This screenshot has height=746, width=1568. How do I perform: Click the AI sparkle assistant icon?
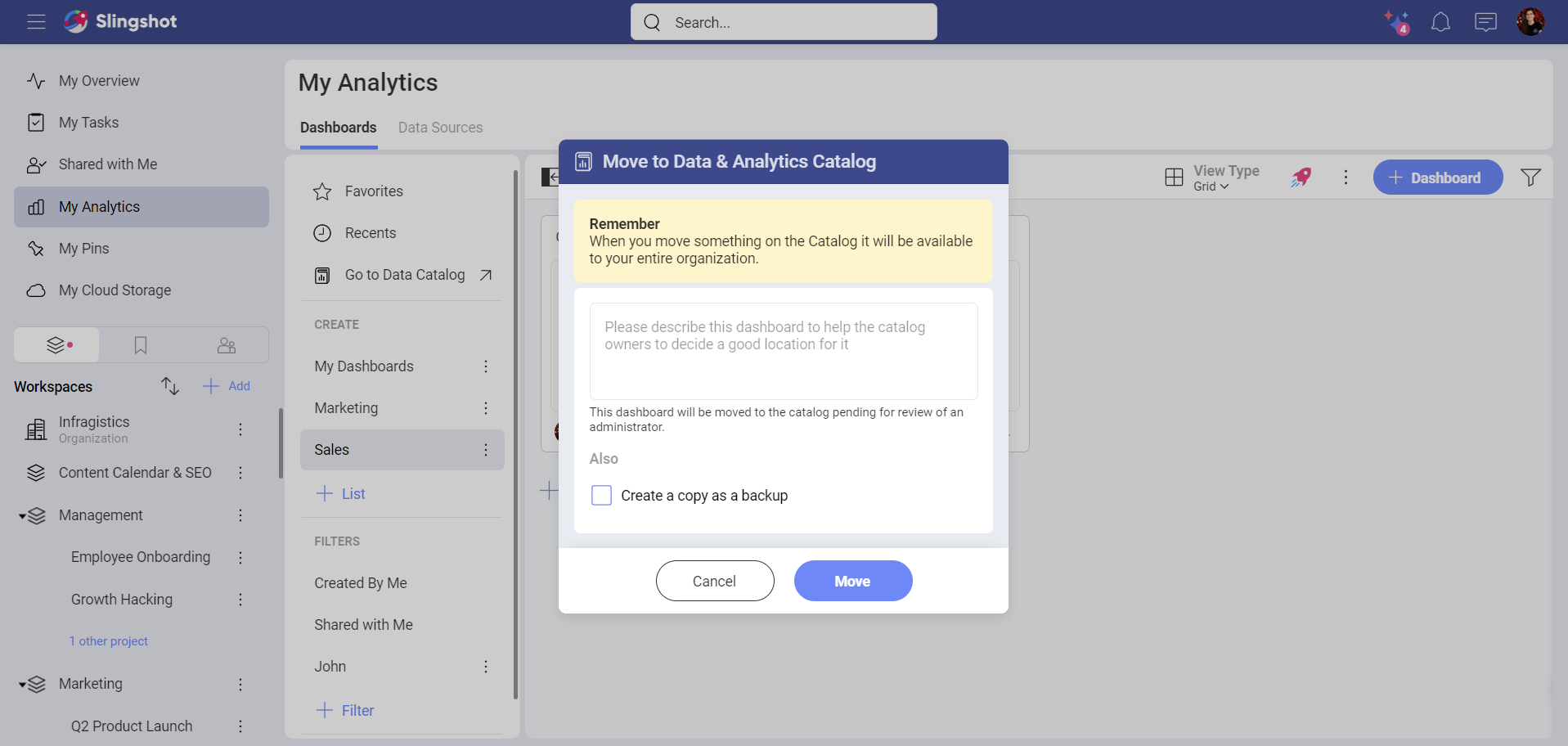click(1395, 22)
